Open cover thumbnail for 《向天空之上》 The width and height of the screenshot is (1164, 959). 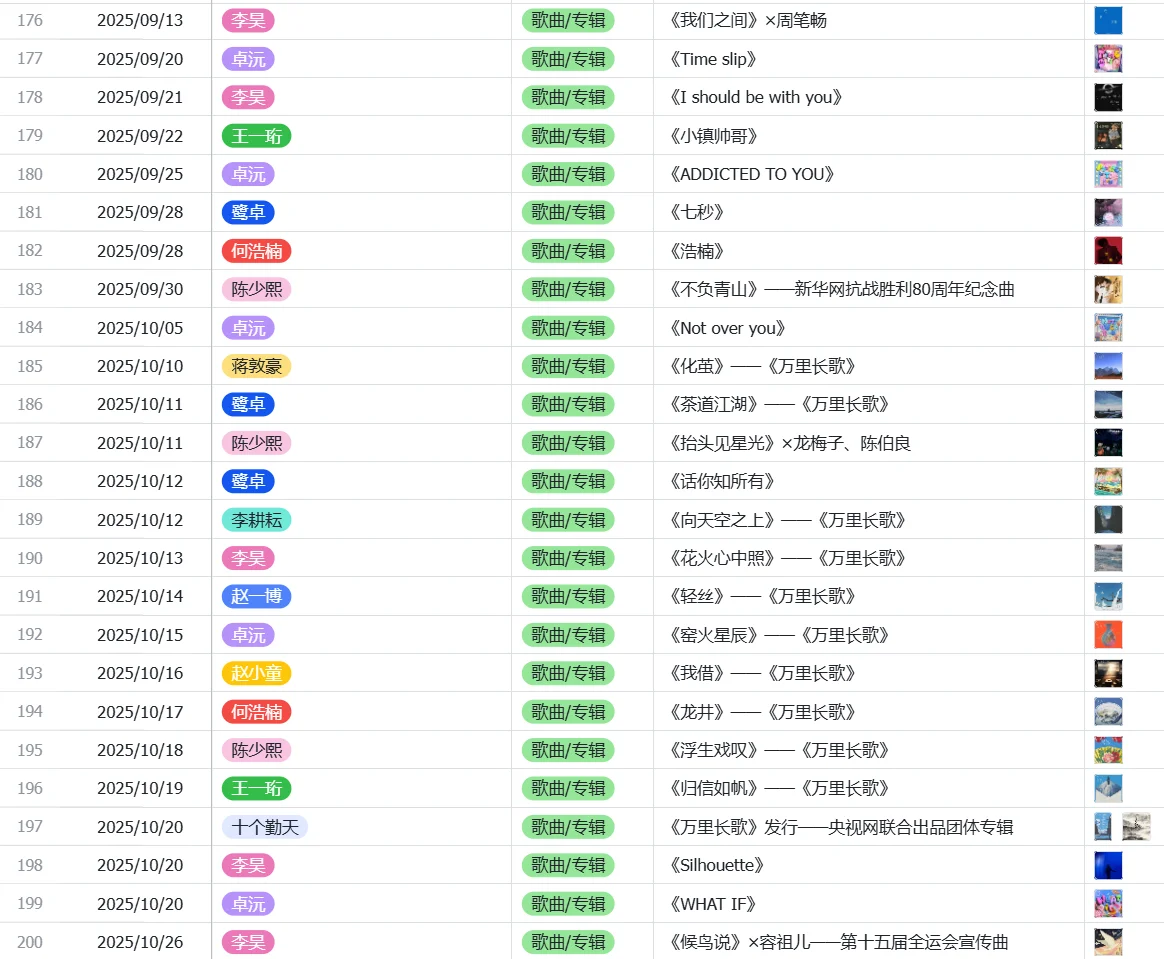click(1108, 520)
